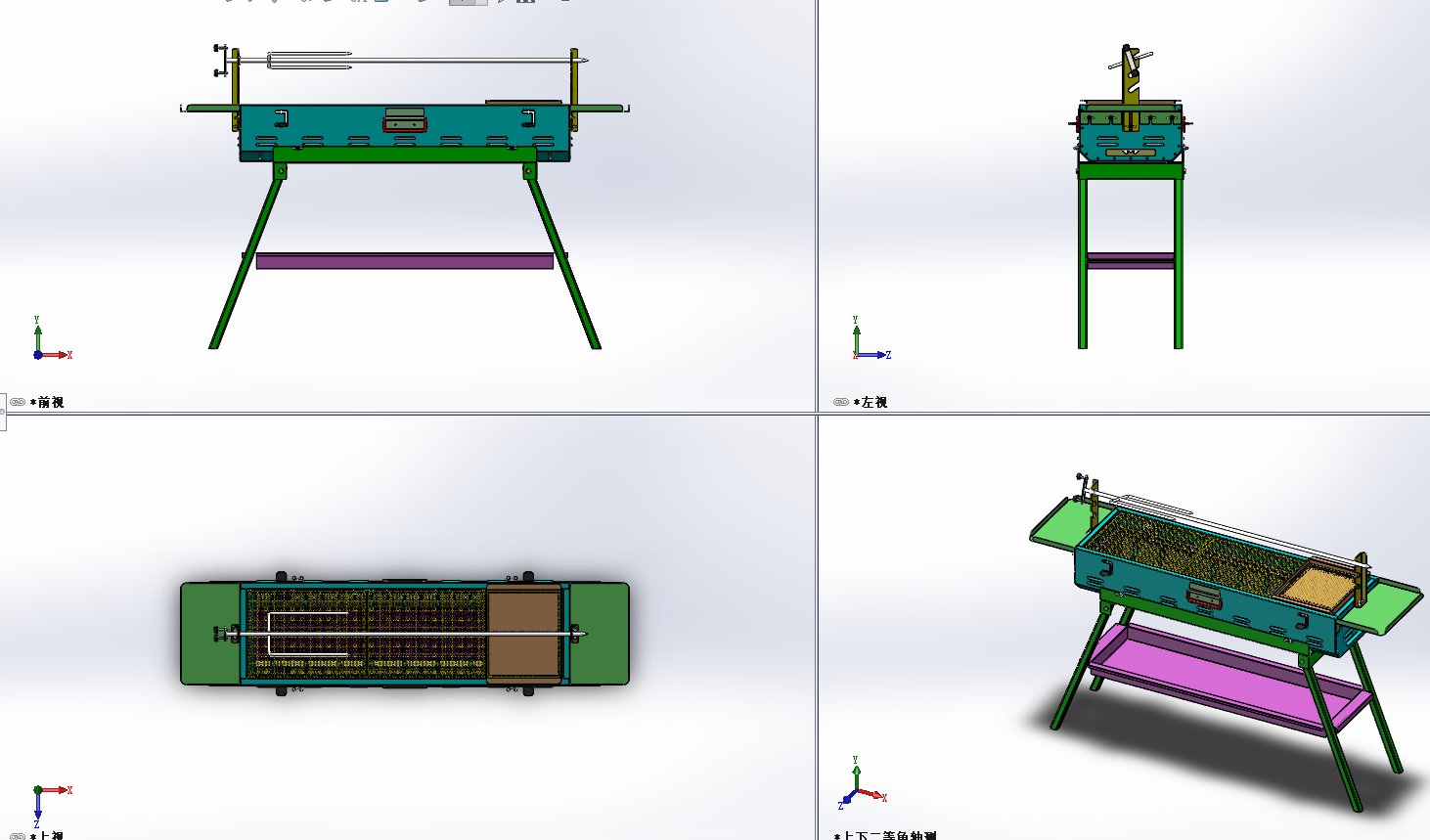The width and height of the screenshot is (1430, 840).
Task: Click the axis triad in the 左视 viewport
Action: click(871, 338)
